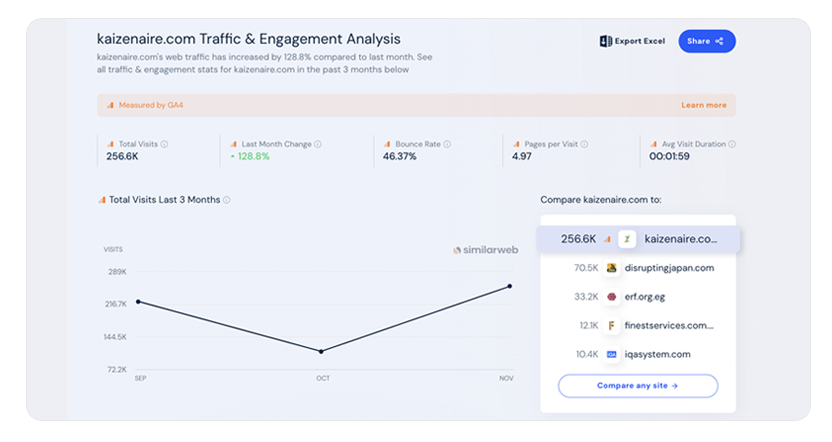This screenshot has height=442, width=832.
Task: Open the Learn more link
Action: click(704, 105)
